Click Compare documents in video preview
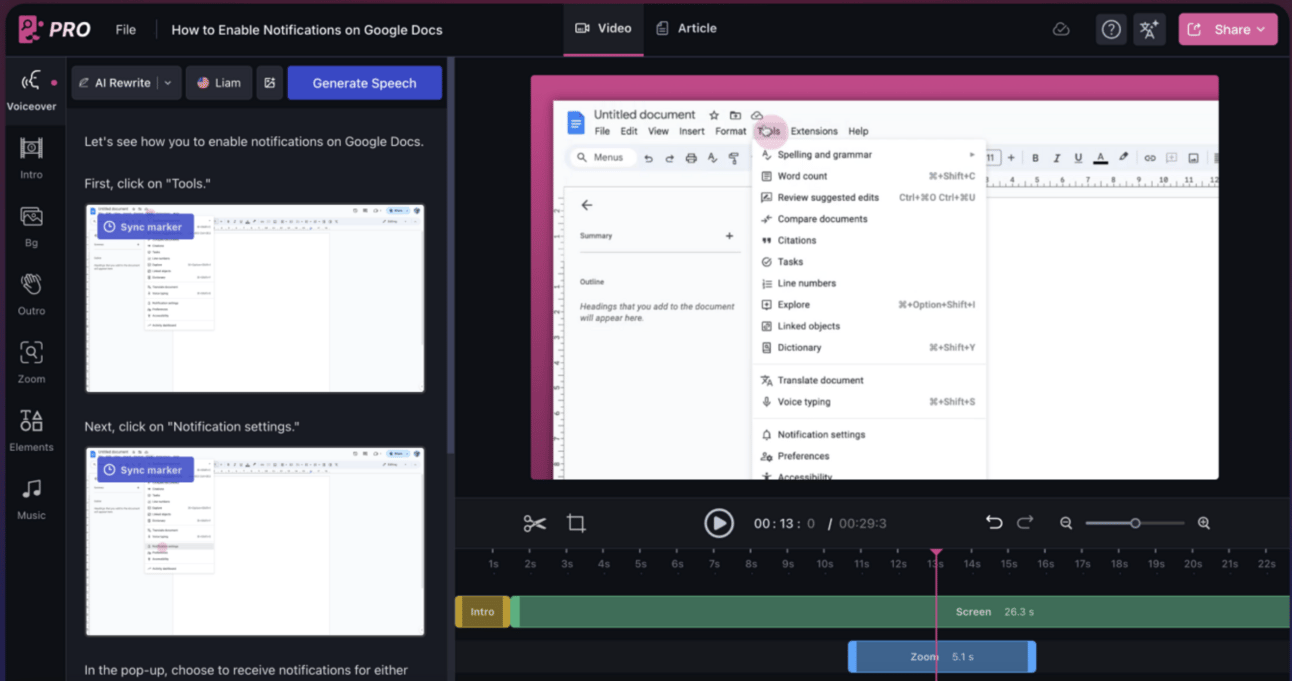Viewport: 1292px width, 681px height. click(823, 219)
